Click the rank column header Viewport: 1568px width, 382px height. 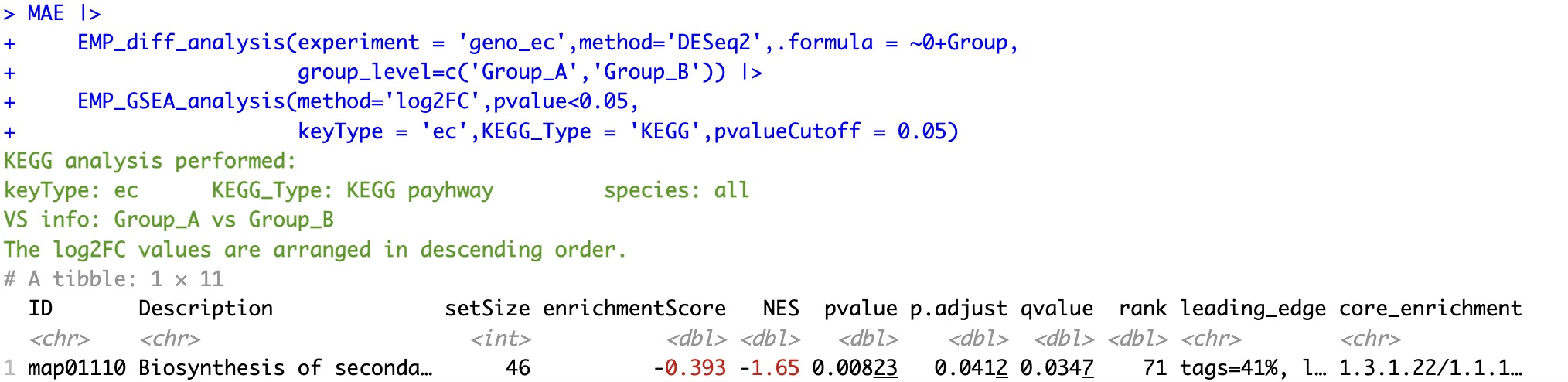point(1142,309)
